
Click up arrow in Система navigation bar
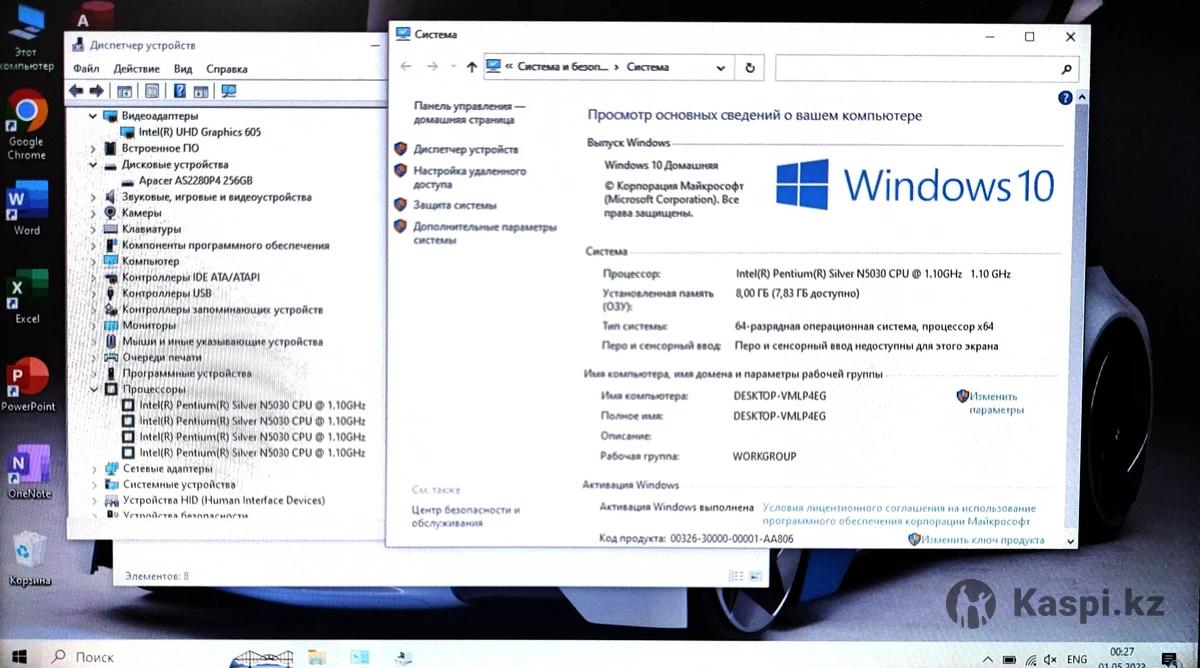click(471, 68)
